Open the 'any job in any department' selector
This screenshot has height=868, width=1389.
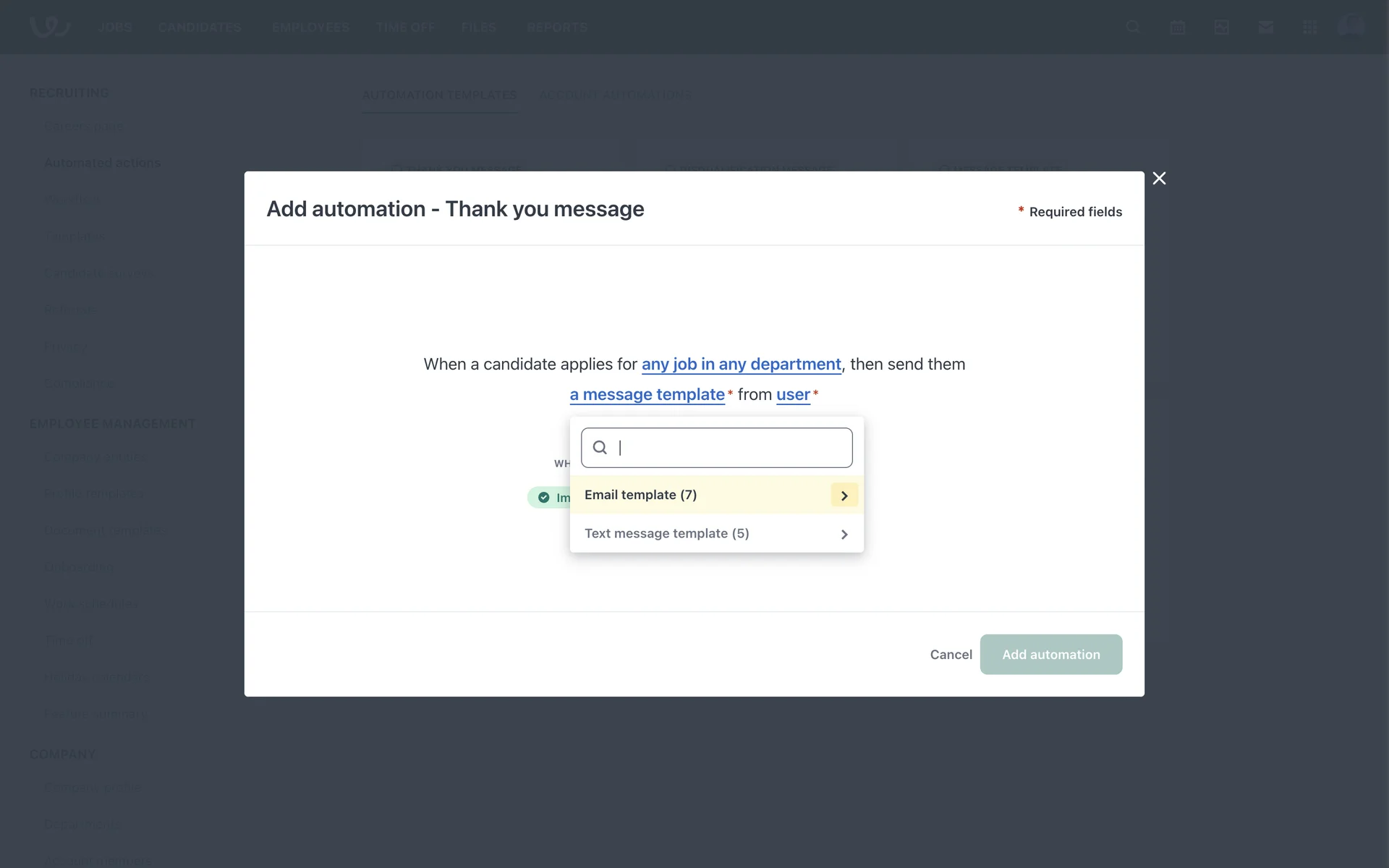[x=741, y=364]
